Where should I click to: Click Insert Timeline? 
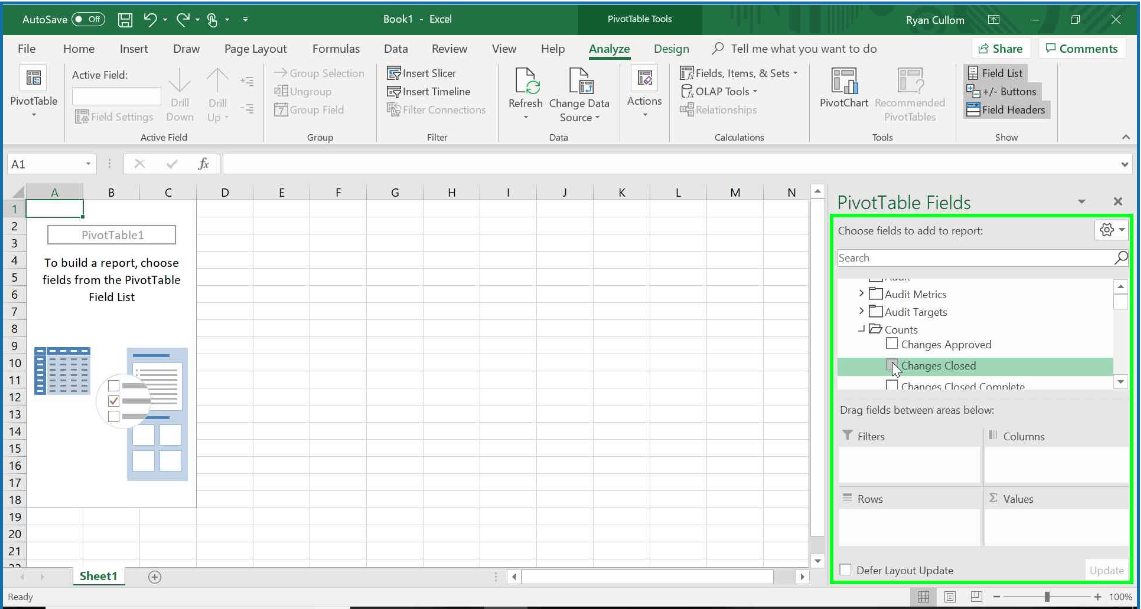click(429, 92)
